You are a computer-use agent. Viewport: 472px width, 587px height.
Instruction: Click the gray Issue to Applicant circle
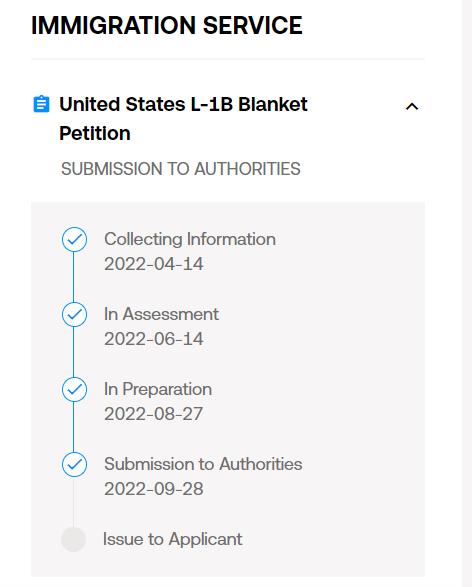point(73,539)
